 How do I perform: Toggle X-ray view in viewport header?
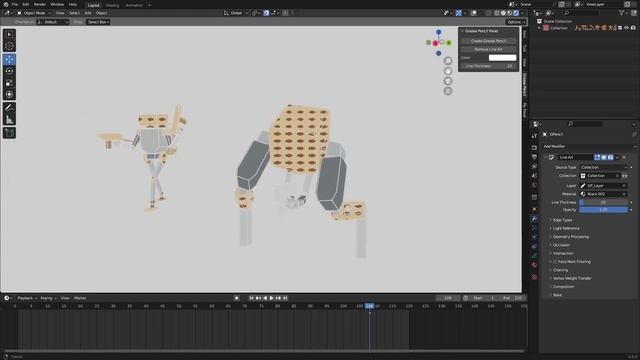tap(488, 13)
